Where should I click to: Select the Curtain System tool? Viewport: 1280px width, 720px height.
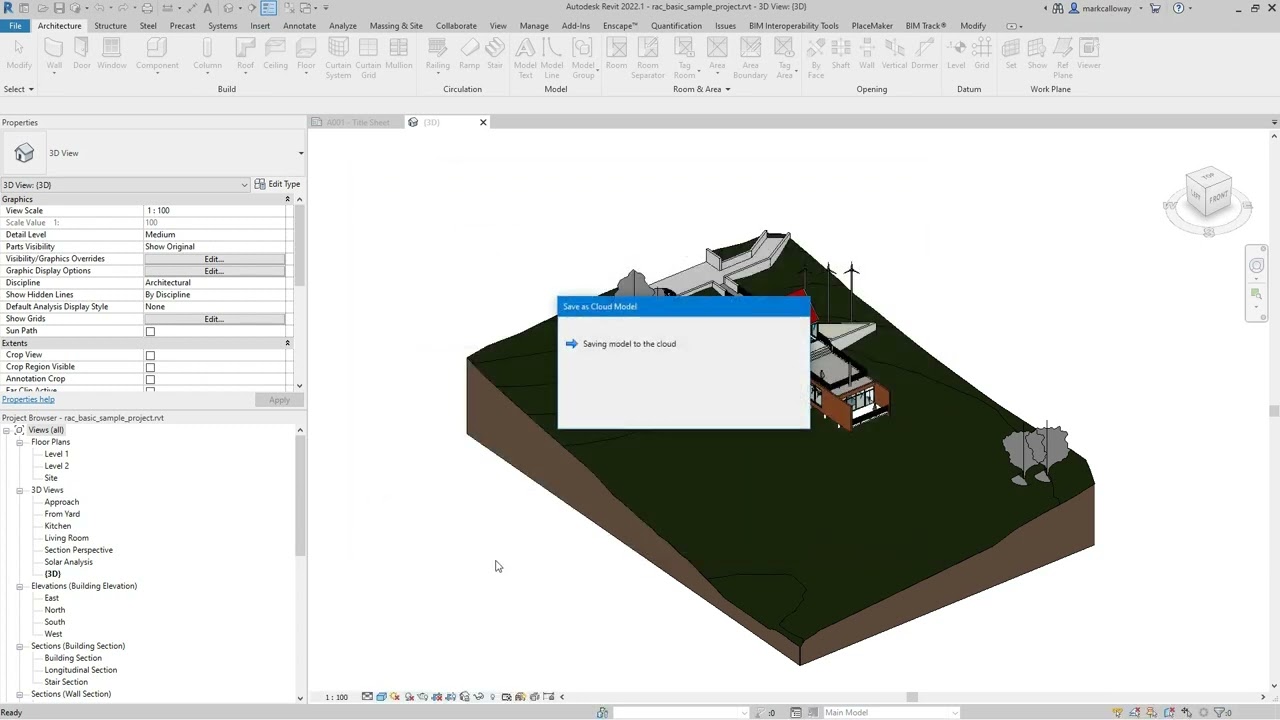(x=338, y=58)
